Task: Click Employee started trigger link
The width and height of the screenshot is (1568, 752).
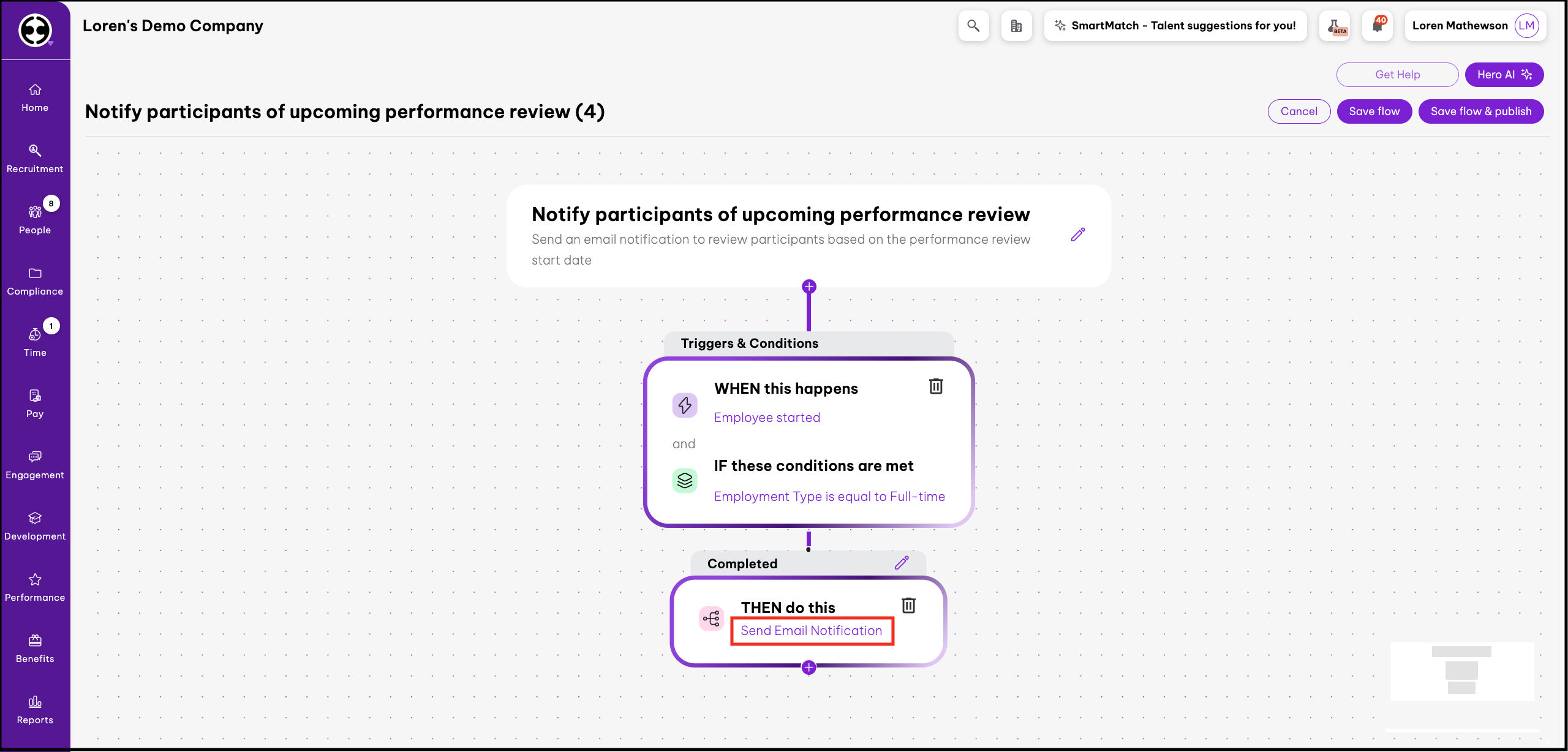Action: (x=767, y=418)
